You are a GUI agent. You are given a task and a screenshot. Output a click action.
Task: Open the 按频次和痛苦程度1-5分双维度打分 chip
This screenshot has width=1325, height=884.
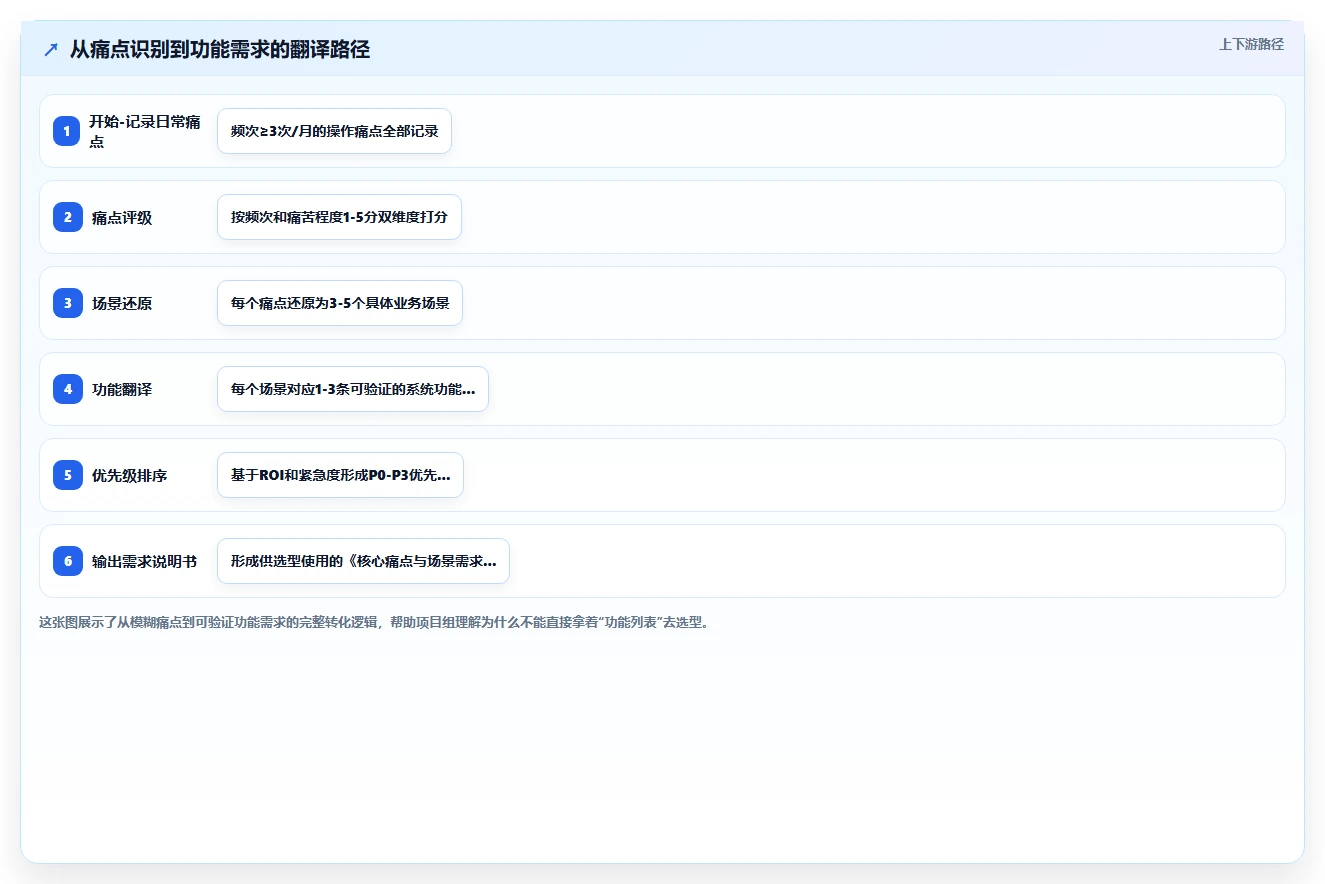(339, 217)
